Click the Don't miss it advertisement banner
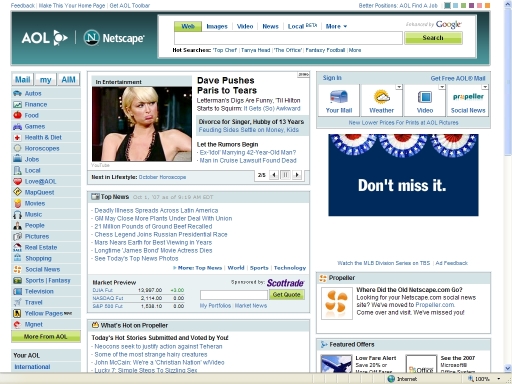Image resolution: width=512 pixels, height=384 pixels. click(403, 175)
